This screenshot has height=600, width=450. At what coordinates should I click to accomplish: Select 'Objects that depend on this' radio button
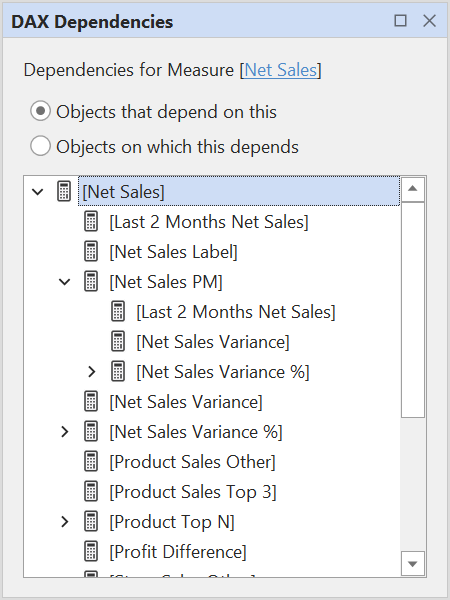tap(40, 111)
